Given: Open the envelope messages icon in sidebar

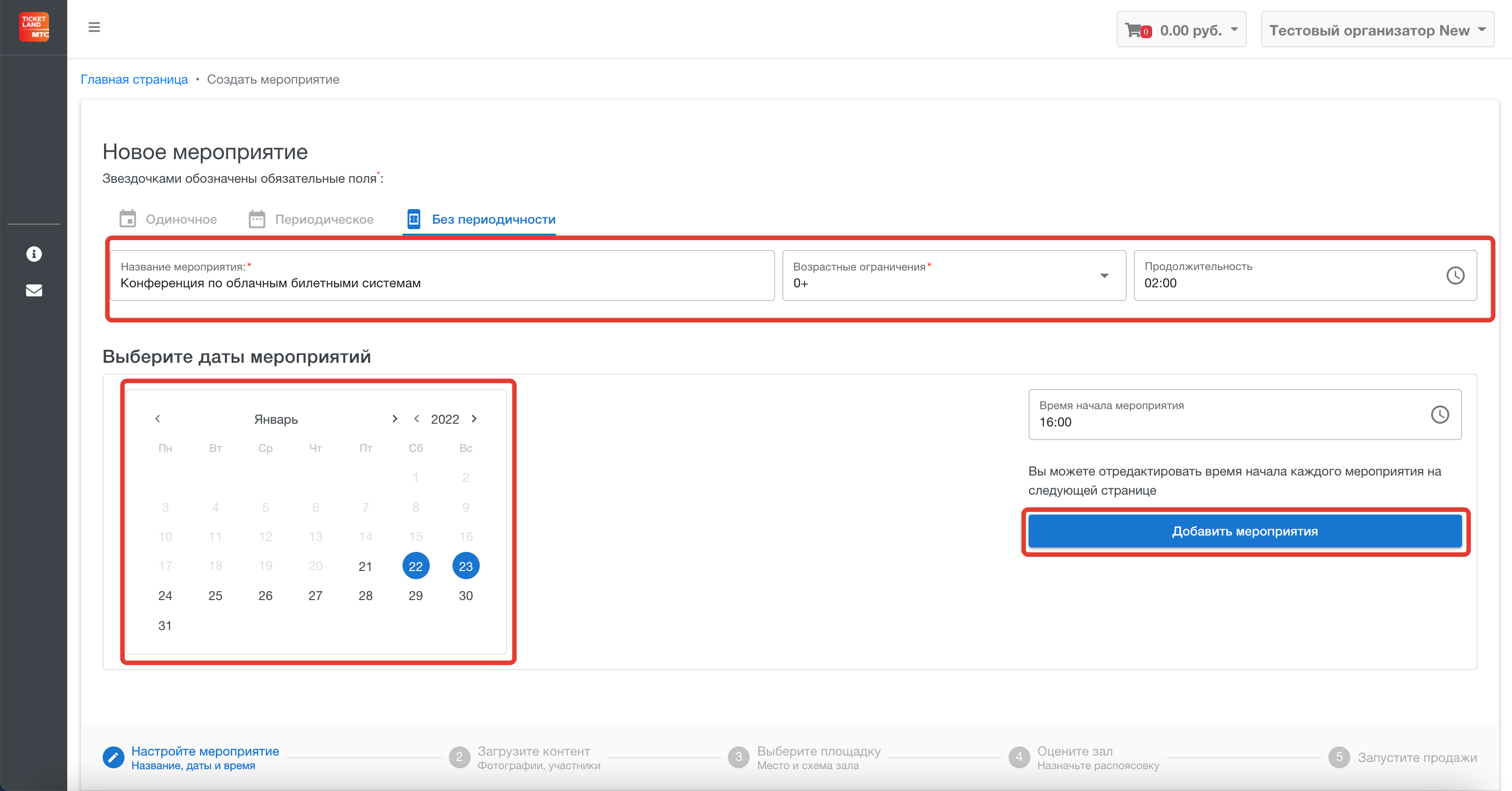Looking at the screenshot, I should point(34,290).
